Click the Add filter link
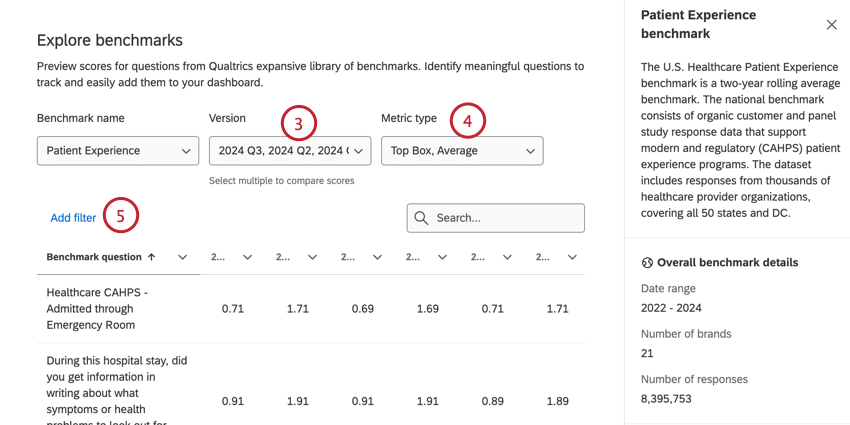850x425 pixels. (73, 218)
